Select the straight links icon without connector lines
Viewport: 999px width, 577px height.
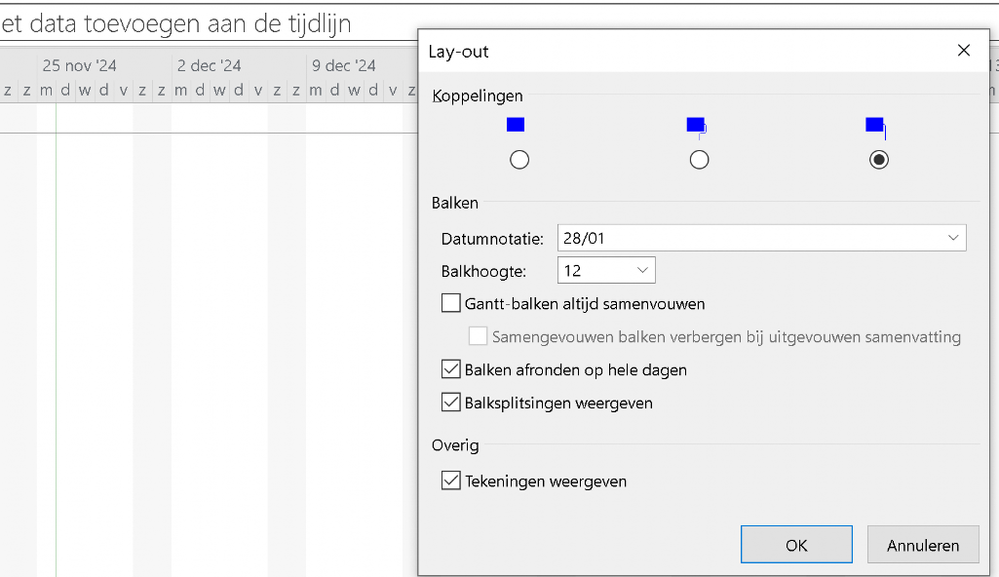click(515, 125)
